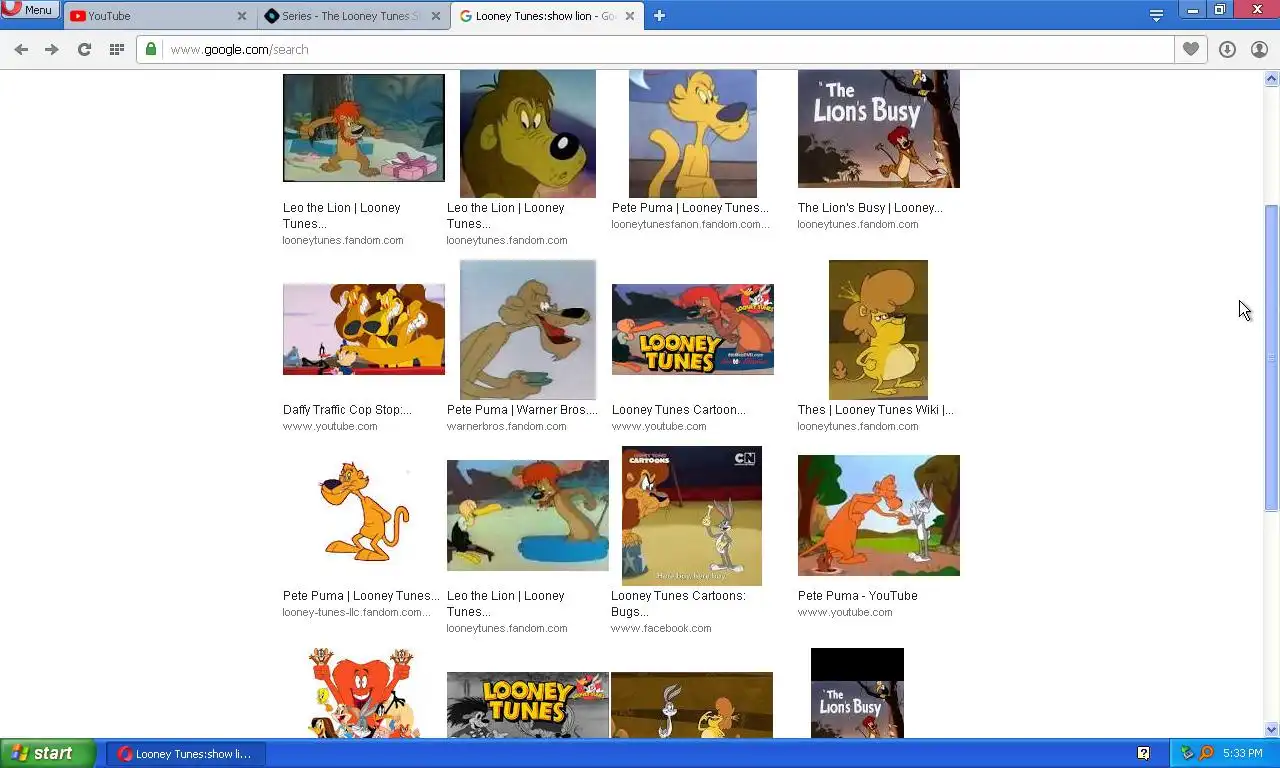Open the Pete Puma Warner Bros thumbnail

[x=528, y=330]
